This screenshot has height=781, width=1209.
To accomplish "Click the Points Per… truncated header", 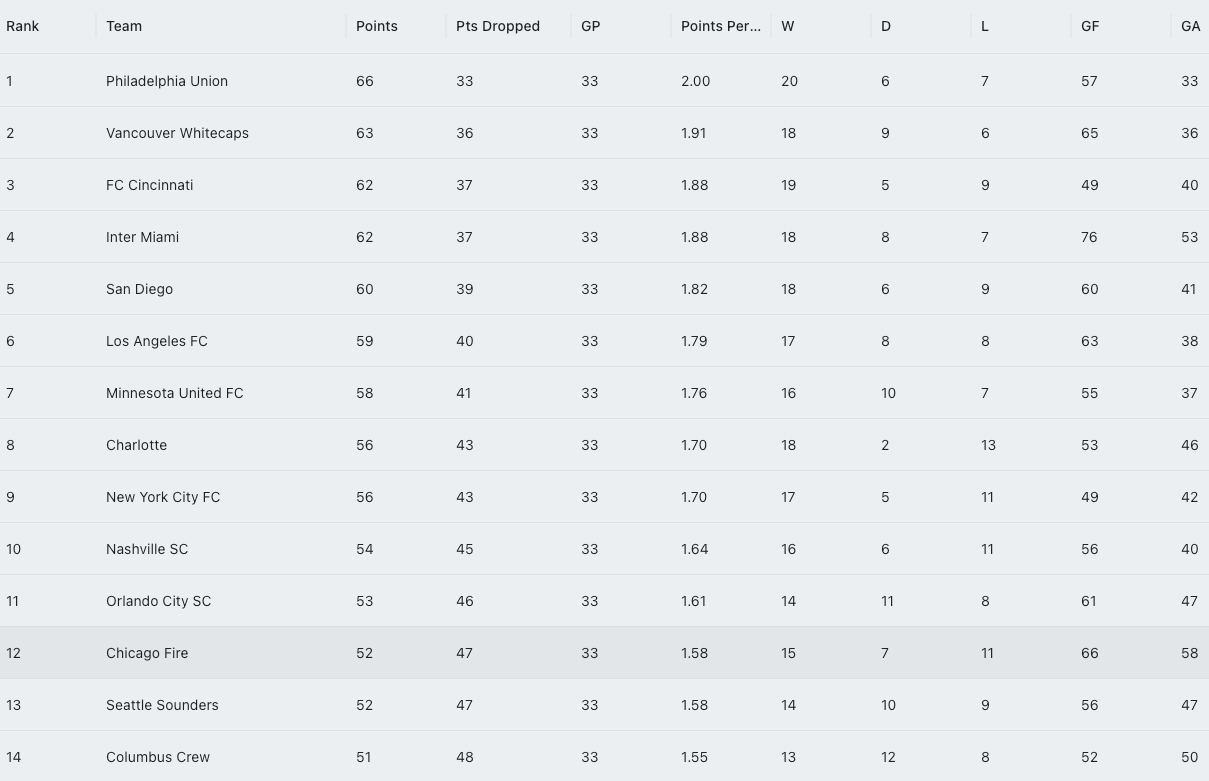I will pos(721,26).
